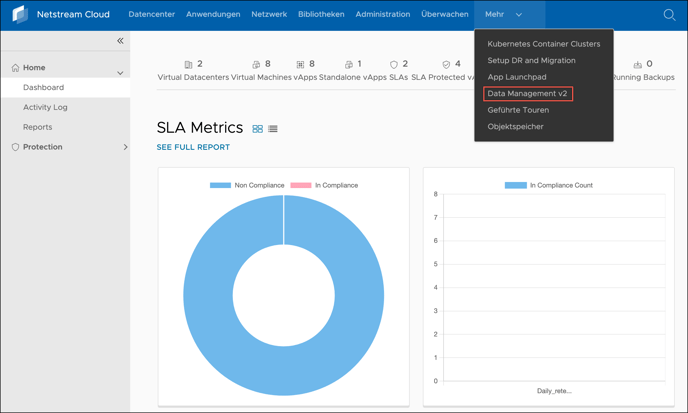The image size is (688, 413).
Task: Open search with magnifier icon
Action: pos(669,14)
